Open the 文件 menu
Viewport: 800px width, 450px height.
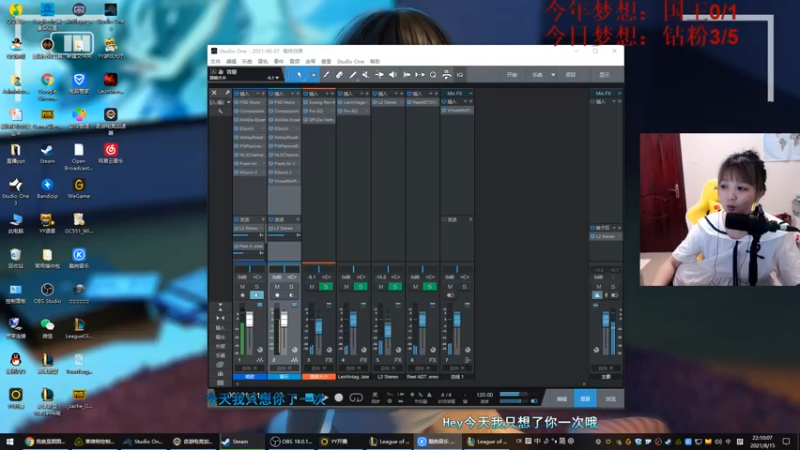(215, 61)
